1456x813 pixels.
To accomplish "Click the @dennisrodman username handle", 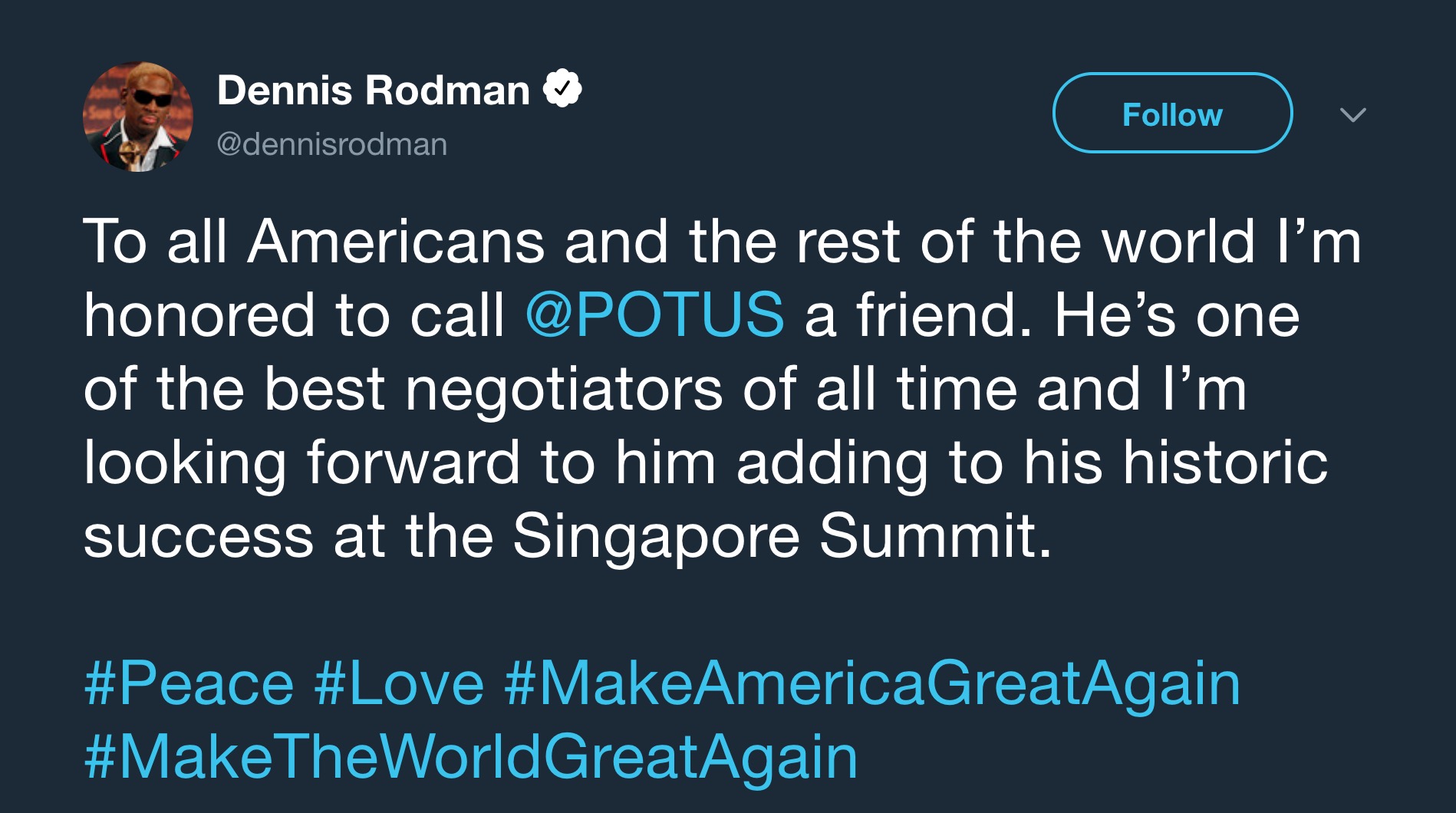I will coord(331,143).
